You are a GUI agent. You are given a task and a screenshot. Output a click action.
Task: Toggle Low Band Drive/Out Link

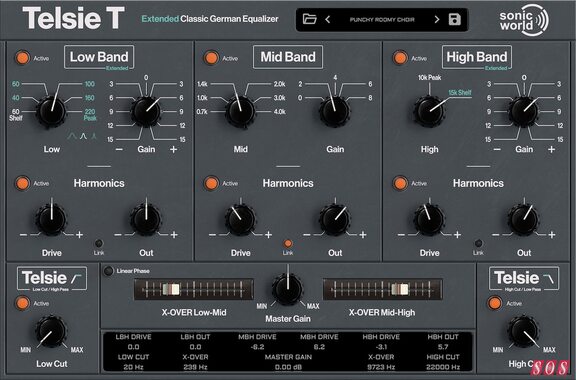coord(99,243)
